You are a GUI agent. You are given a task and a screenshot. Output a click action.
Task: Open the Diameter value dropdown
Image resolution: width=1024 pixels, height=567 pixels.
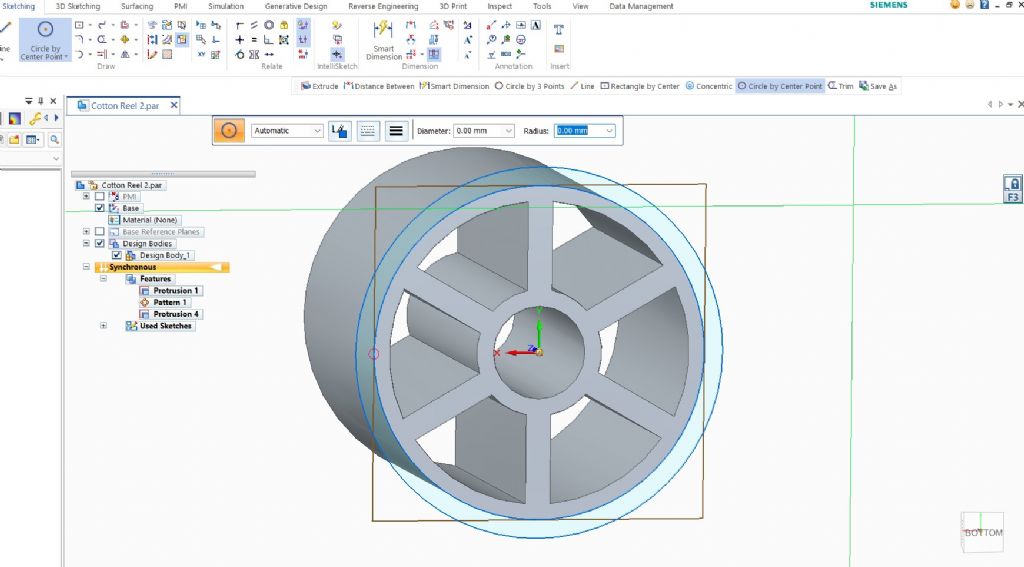pos(509,131)
